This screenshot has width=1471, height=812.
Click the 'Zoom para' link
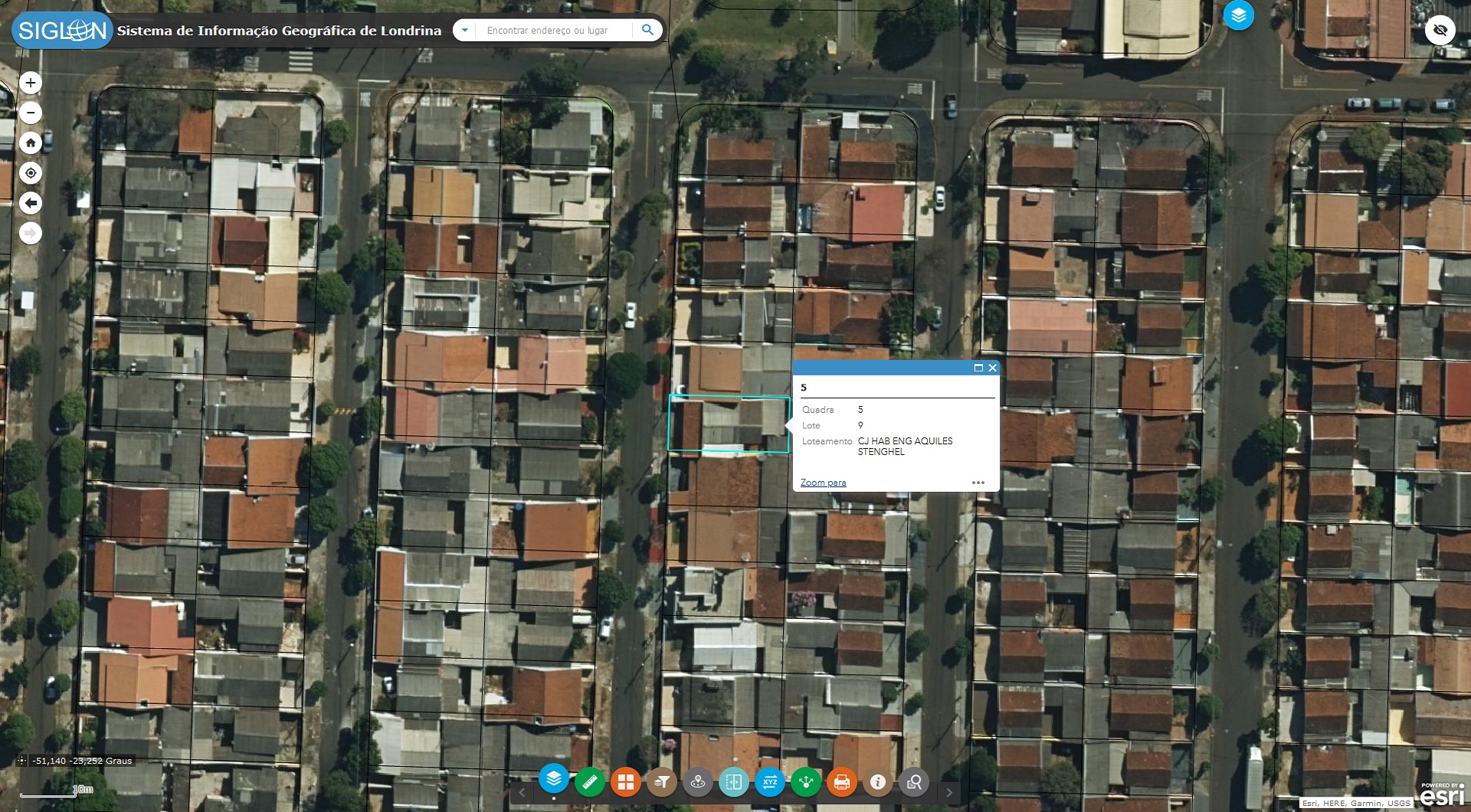[x=823, y=483]
